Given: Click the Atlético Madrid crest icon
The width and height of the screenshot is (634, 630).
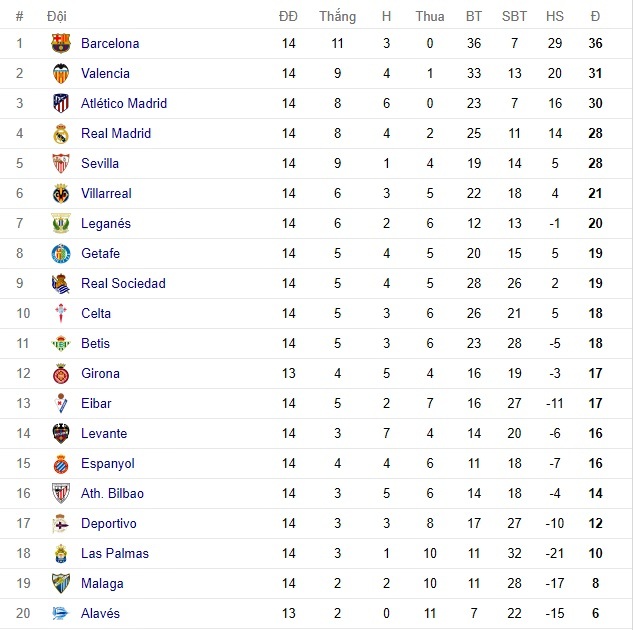Looking at the screenshot, I should [61, 104].
